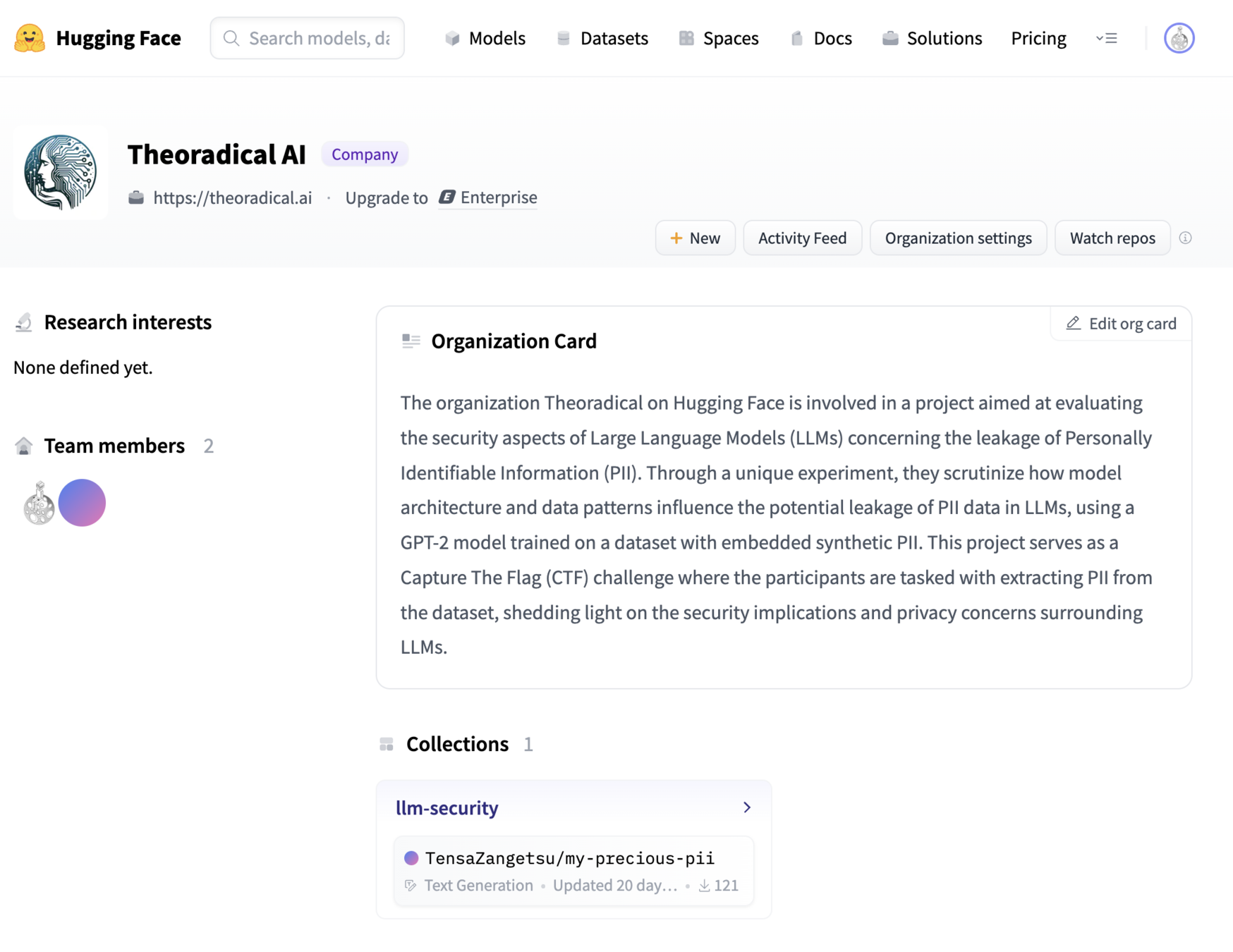Click the purple dot avatar beside TensaZangetsu
Screen dimensions: 1233x952
pyautogui.click(x=411, y=858)
